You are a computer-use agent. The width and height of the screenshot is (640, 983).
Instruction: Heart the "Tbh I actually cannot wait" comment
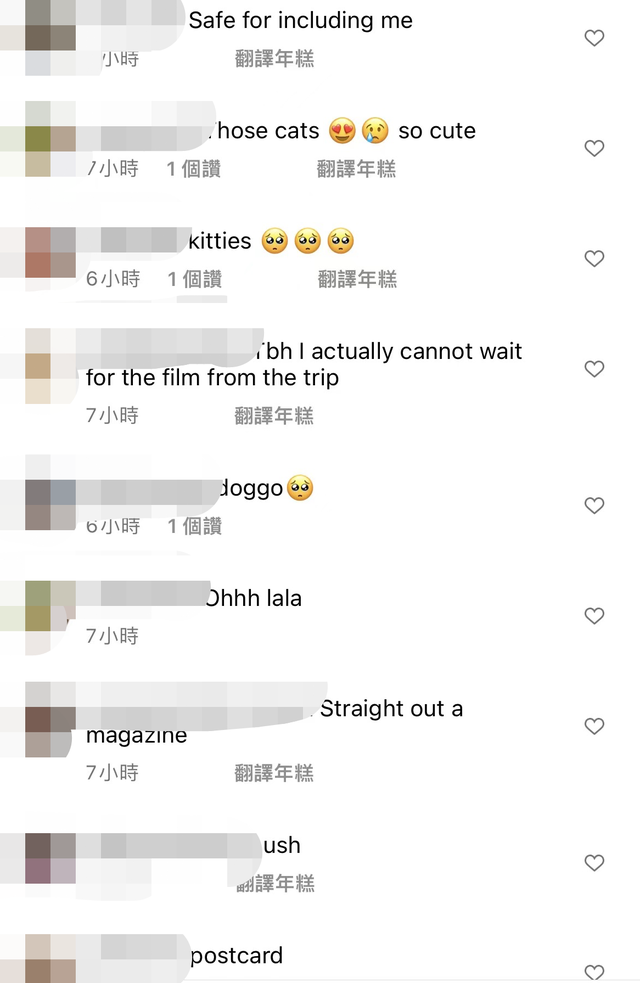594,369
